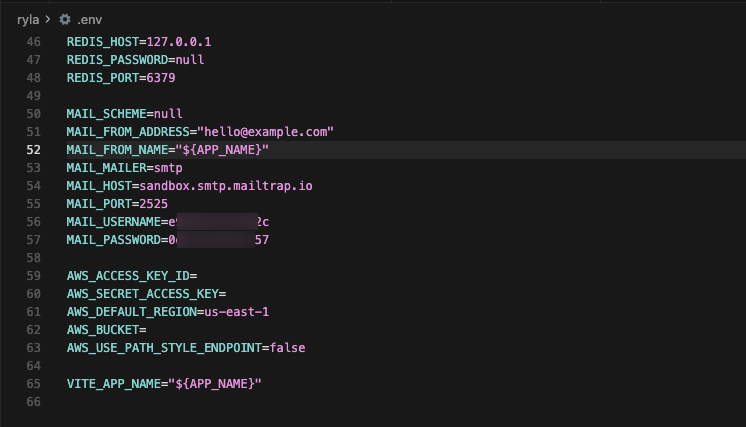Click line number 57 in gutter

point(33,240)
